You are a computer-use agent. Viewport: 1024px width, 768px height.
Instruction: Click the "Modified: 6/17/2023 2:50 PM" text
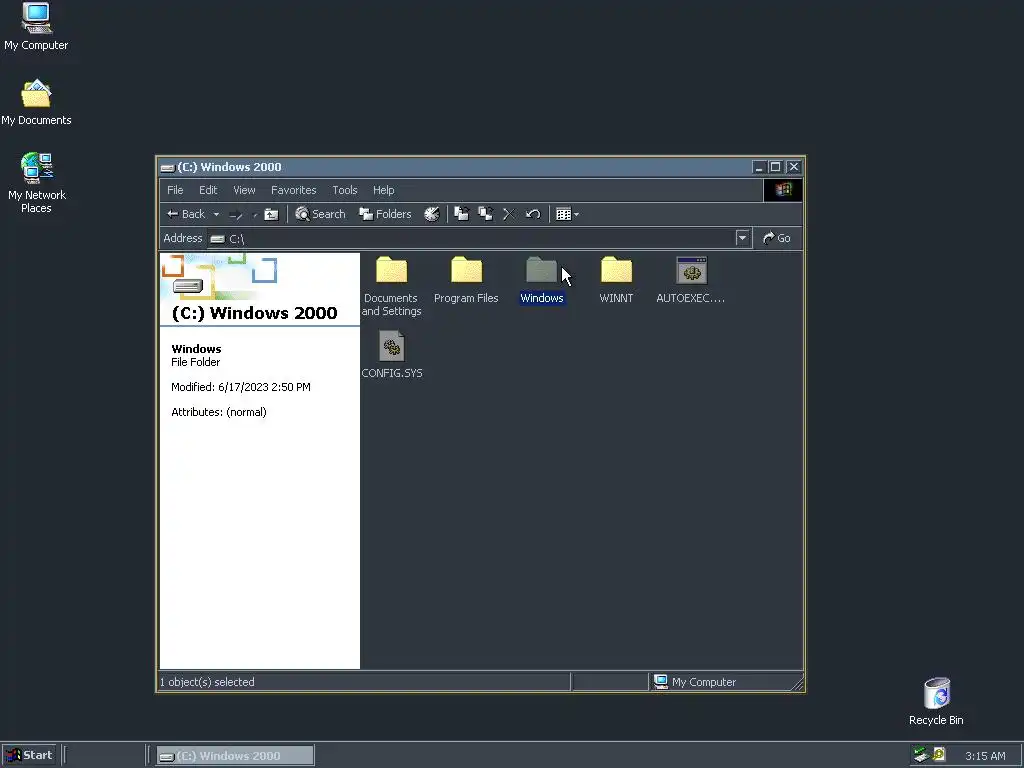pos(241,387)
